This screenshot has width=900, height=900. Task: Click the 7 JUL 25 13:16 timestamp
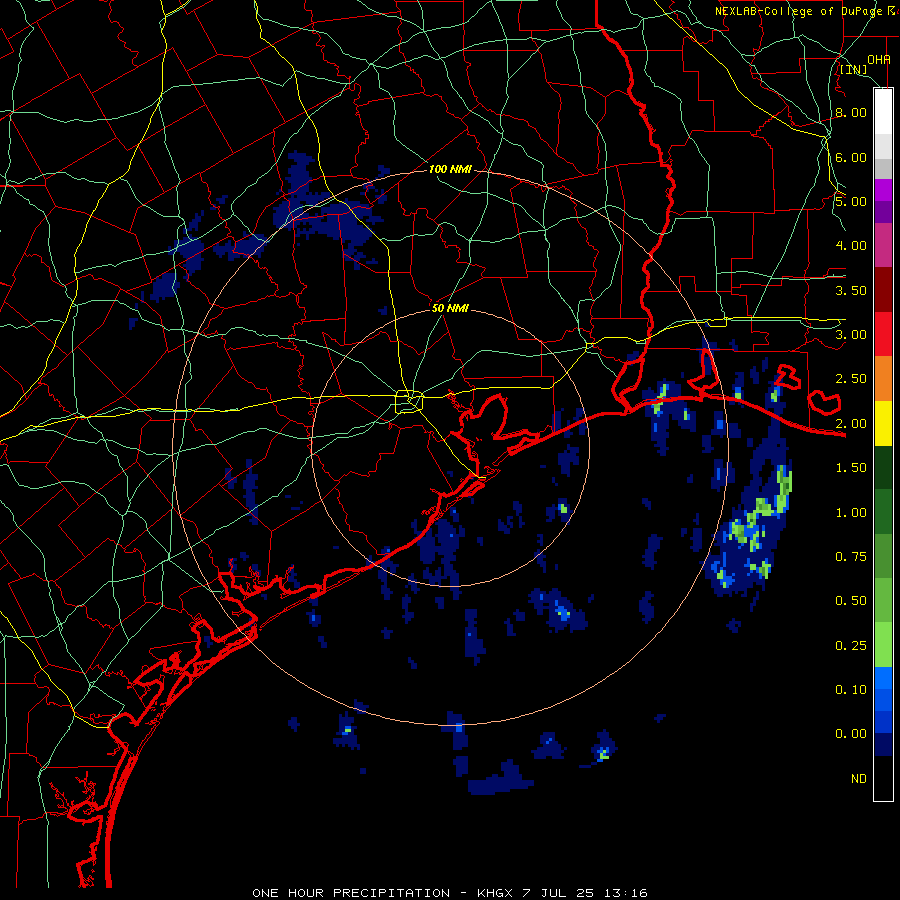[x=585, y=893]
